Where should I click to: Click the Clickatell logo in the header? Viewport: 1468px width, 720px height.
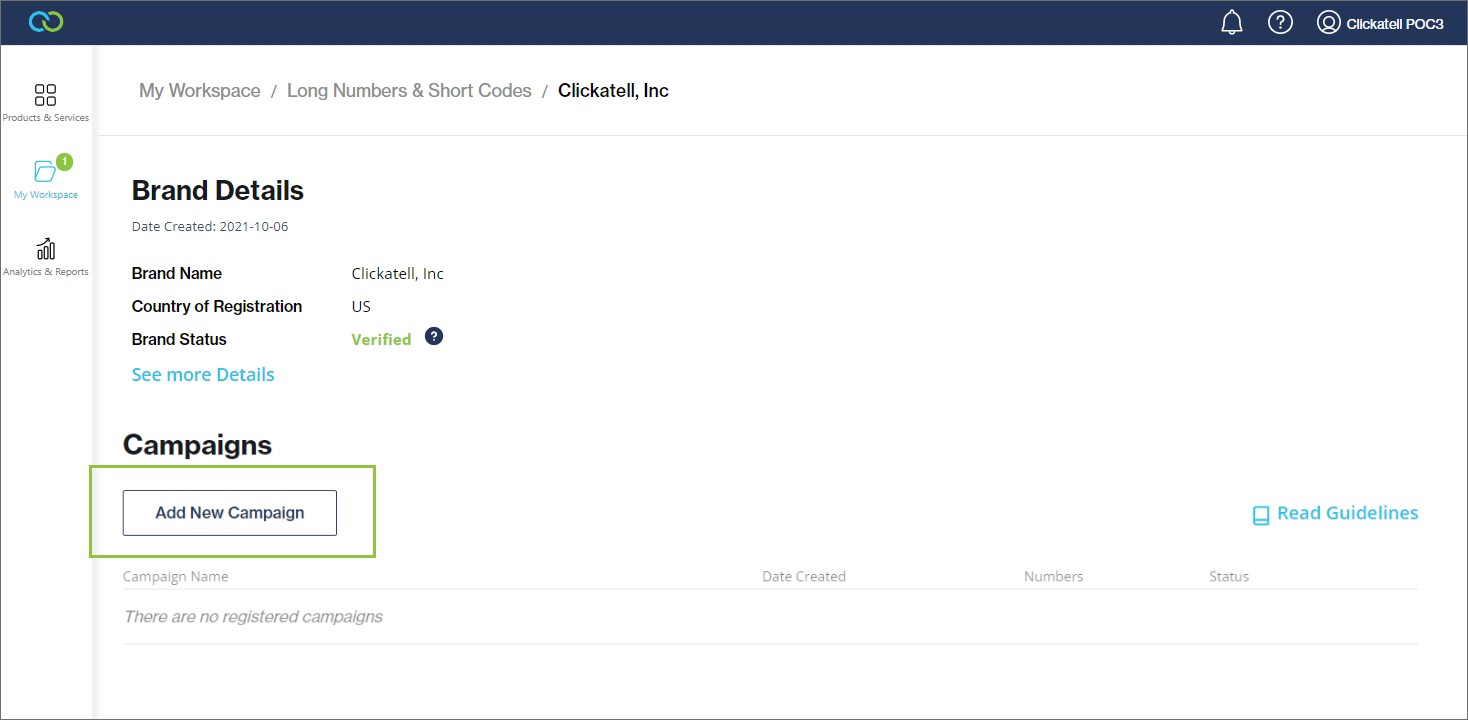pyautogui.click(x=46, y=22)
